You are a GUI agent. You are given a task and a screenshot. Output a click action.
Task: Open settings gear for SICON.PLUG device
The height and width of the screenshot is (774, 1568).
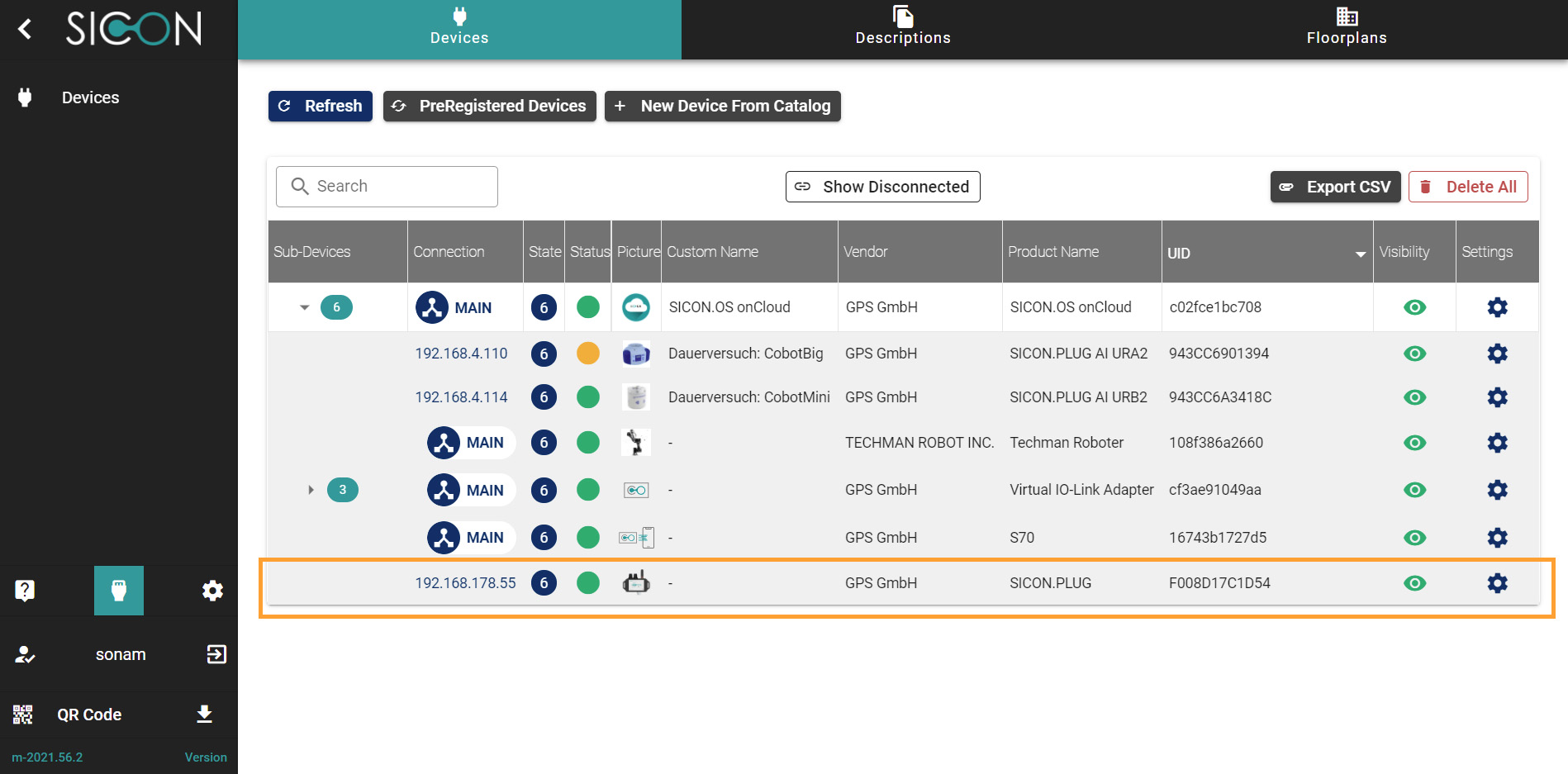click(1497, 583)
